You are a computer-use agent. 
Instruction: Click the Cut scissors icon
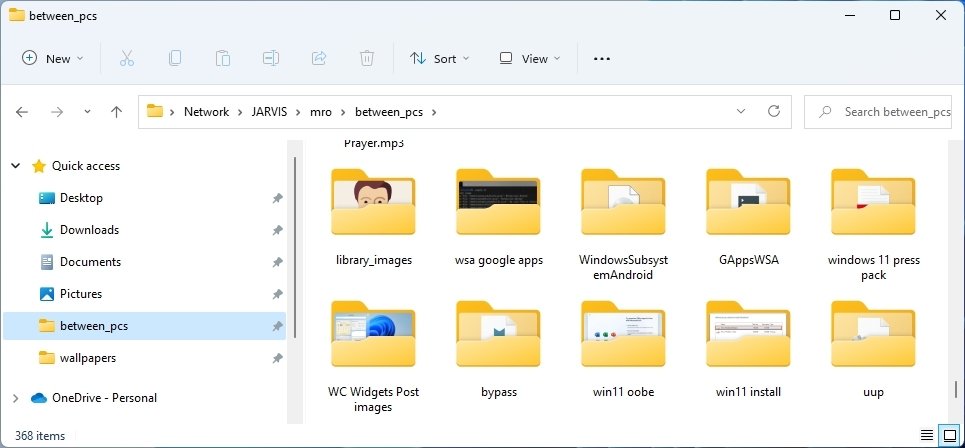coord(127,58)
